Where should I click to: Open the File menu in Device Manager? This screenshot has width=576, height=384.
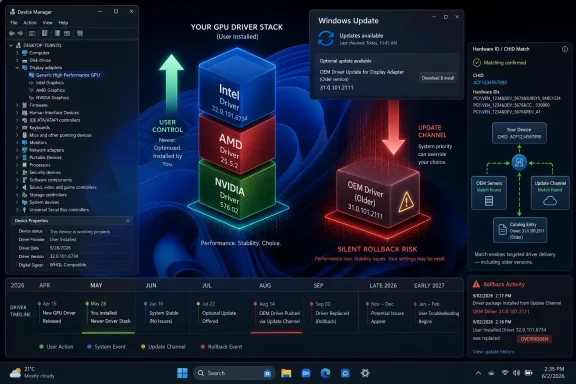click(14, 23)
